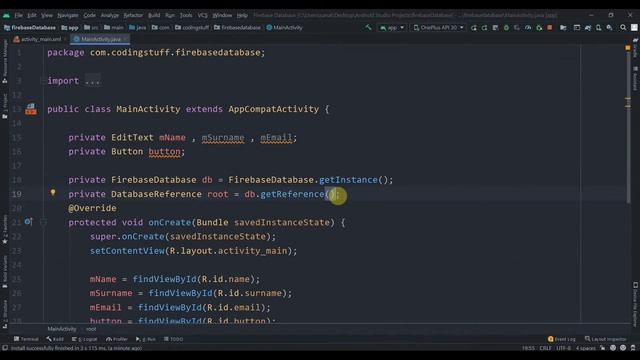The image size is (640, 360).
Task: Click the UTF-8 encoding indicator
Action: click(x=563, y=348)
